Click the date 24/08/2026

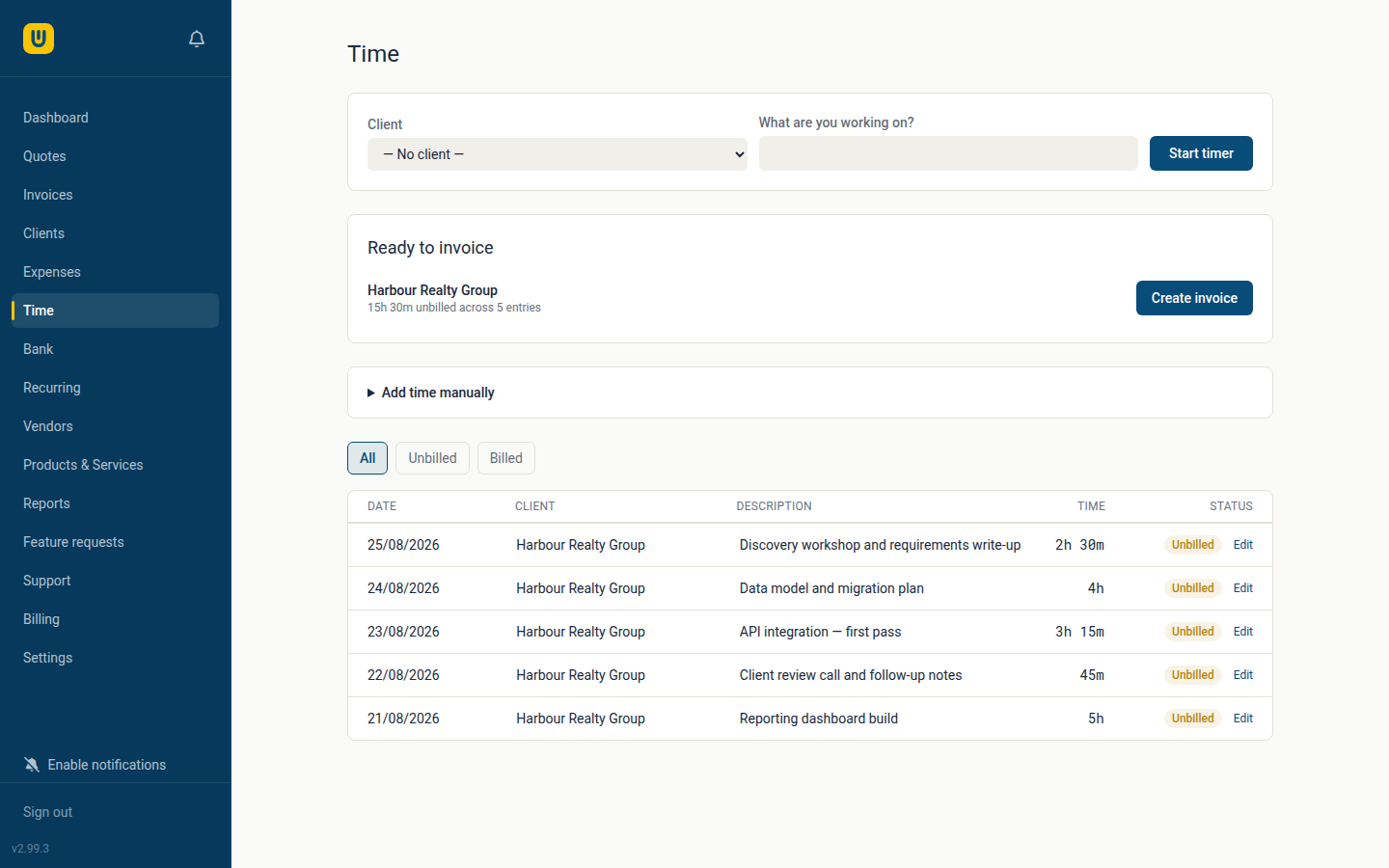pos(403,588)
